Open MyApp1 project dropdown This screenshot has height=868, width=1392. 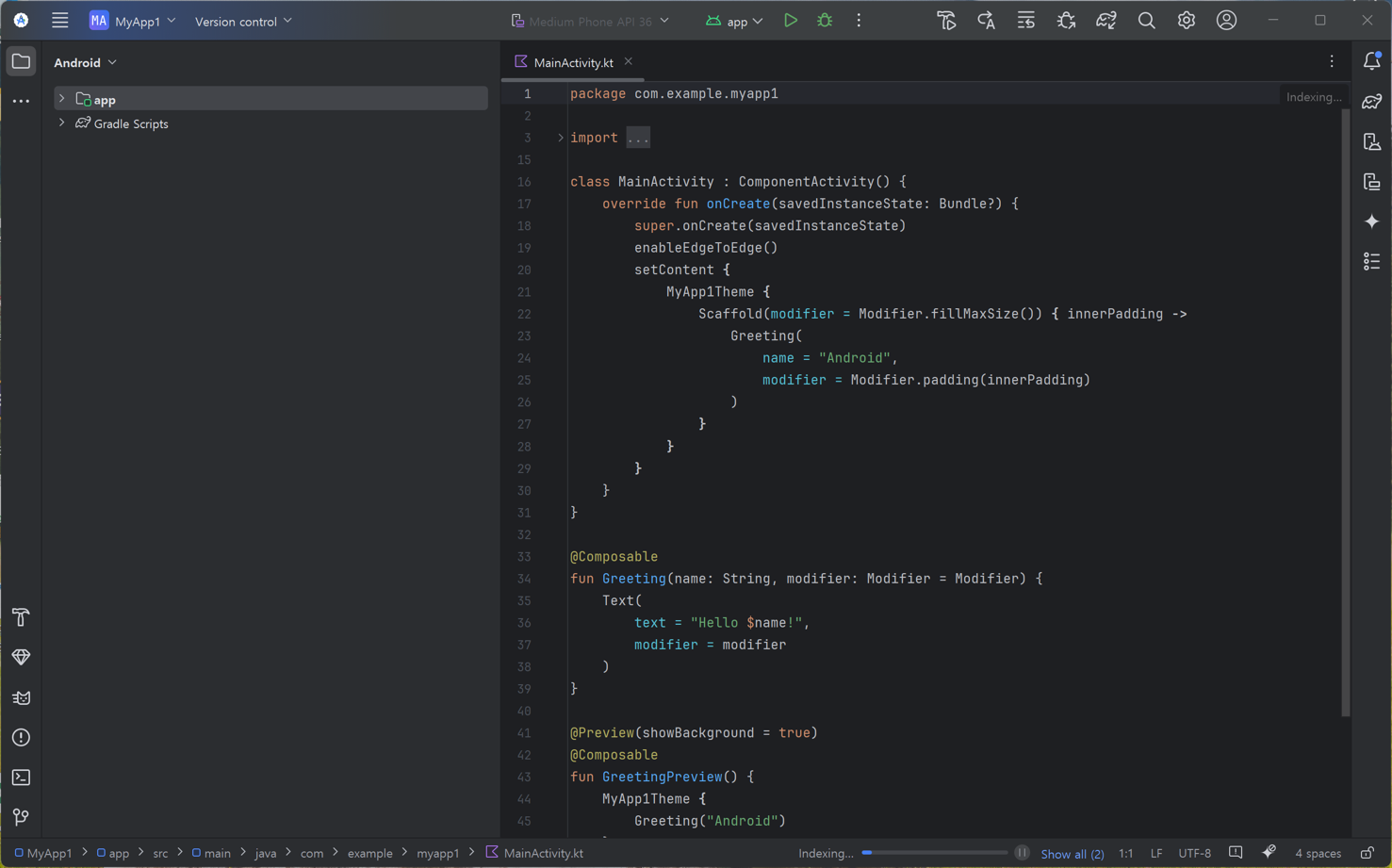point(133,21)
